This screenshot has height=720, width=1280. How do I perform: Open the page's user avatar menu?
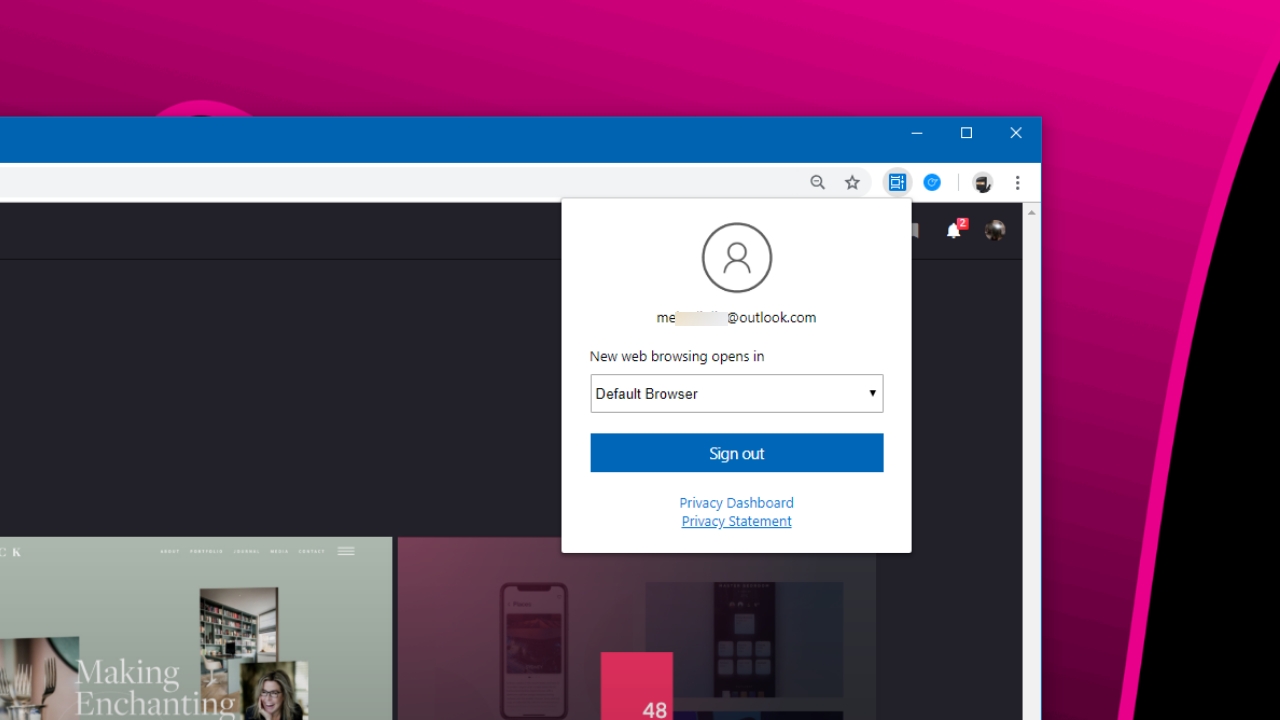click(x=995, y=231)
